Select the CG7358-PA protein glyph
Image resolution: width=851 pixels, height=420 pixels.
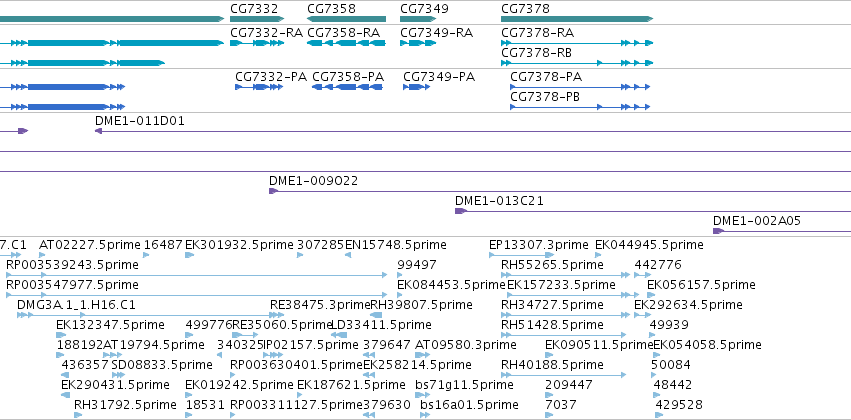click(x=347, y=87)
